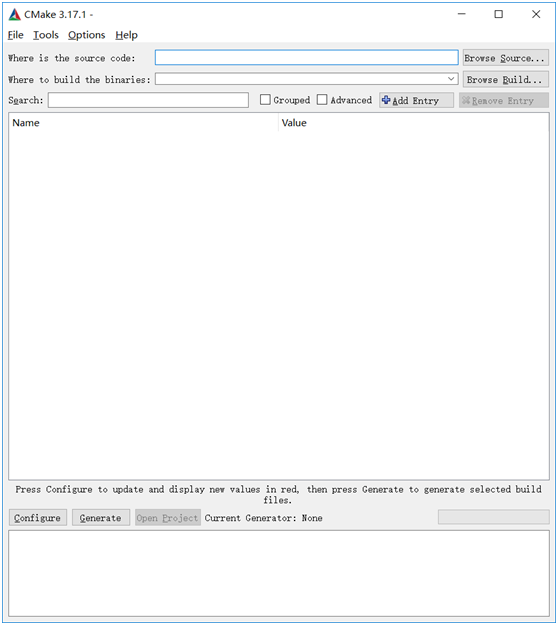The image size is (558, 625).
Task: Click the CMake logo icon in title bar
Action: [x=14, y=14]
